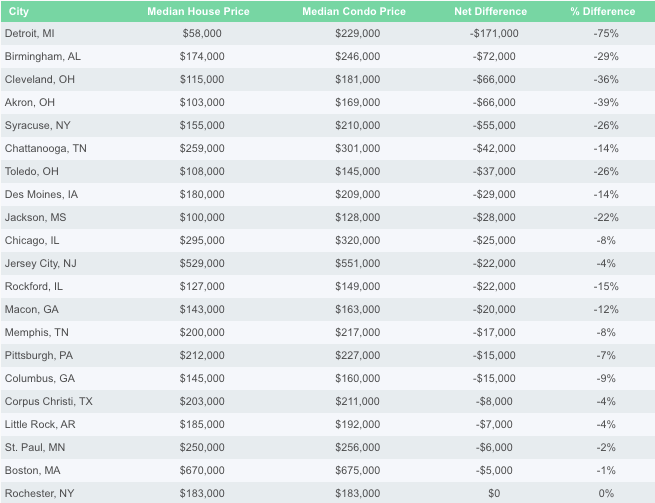Click Akron, OH condo price $169,000
Viewport: 655px width, 503px height.
coord(358,102)
